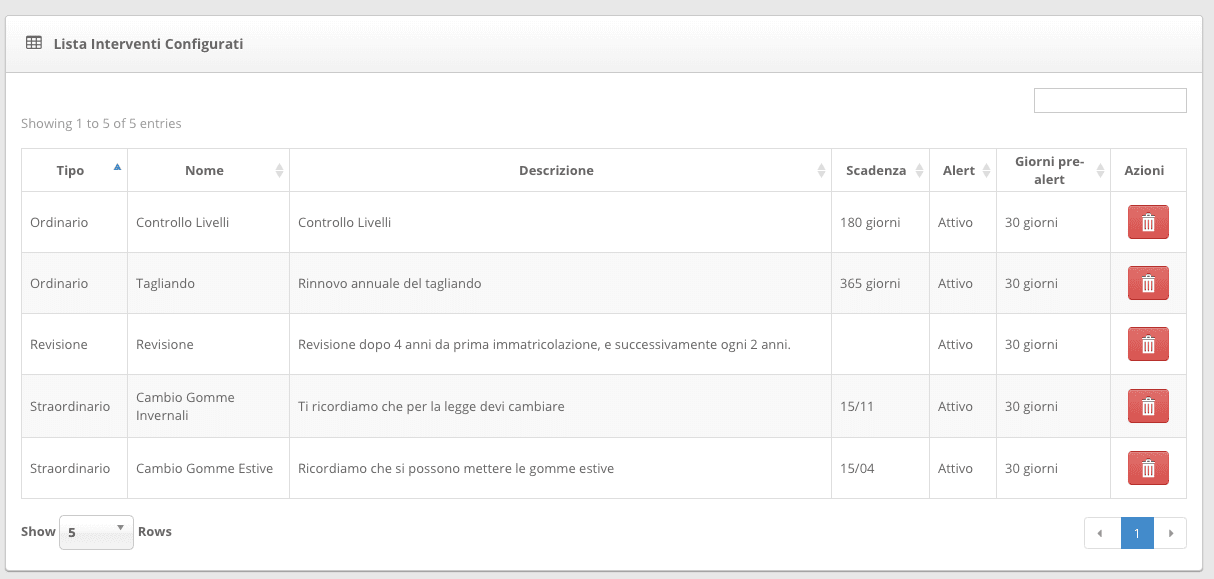Viewport: 1214px width, 579px height.
Task: Delete the Tagliando row
Action: 1148,283
